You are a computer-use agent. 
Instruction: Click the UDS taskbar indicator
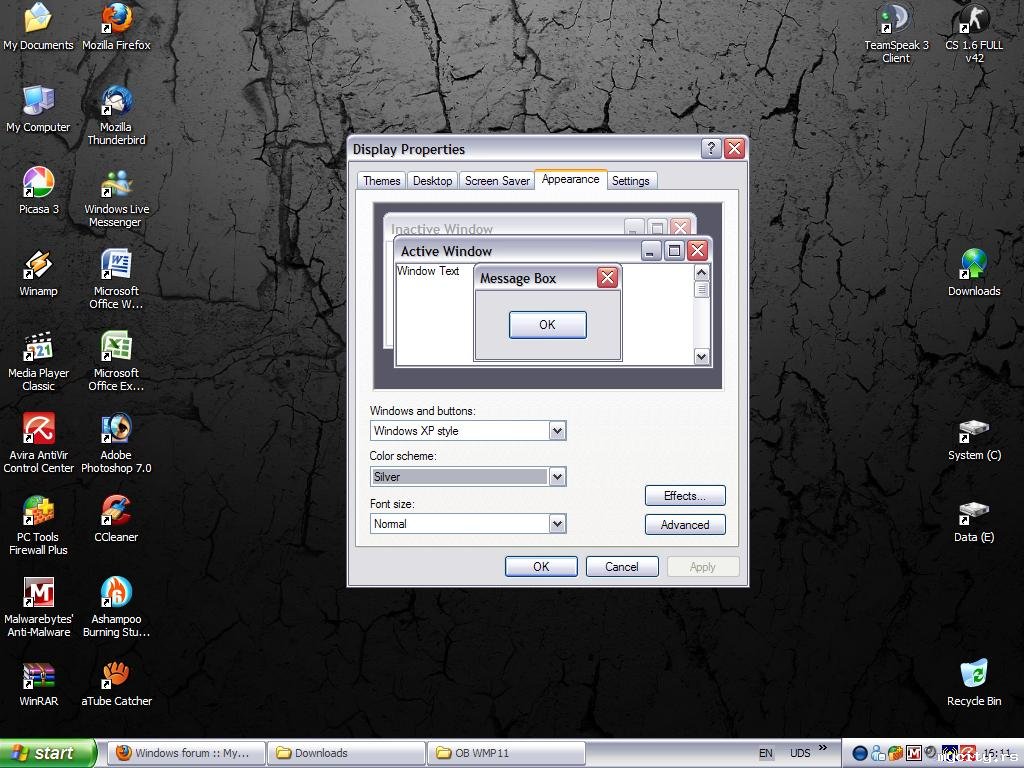800,753
